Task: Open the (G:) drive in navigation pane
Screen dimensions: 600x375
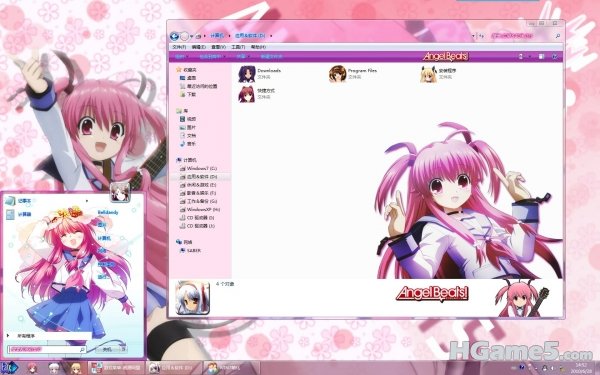Action: pos(198,201)
